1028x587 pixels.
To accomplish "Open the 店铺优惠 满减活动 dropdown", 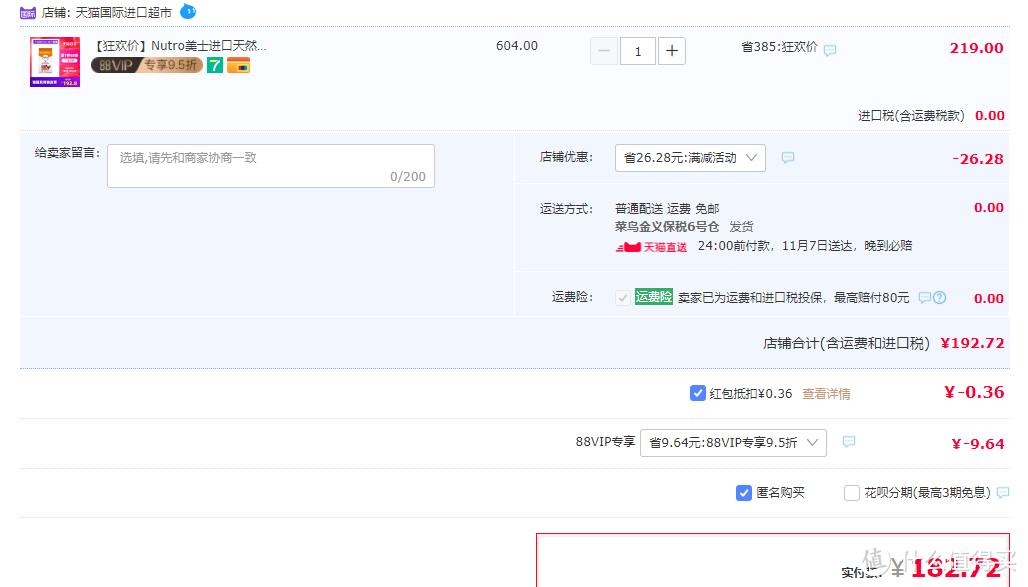I will [690, 158].
